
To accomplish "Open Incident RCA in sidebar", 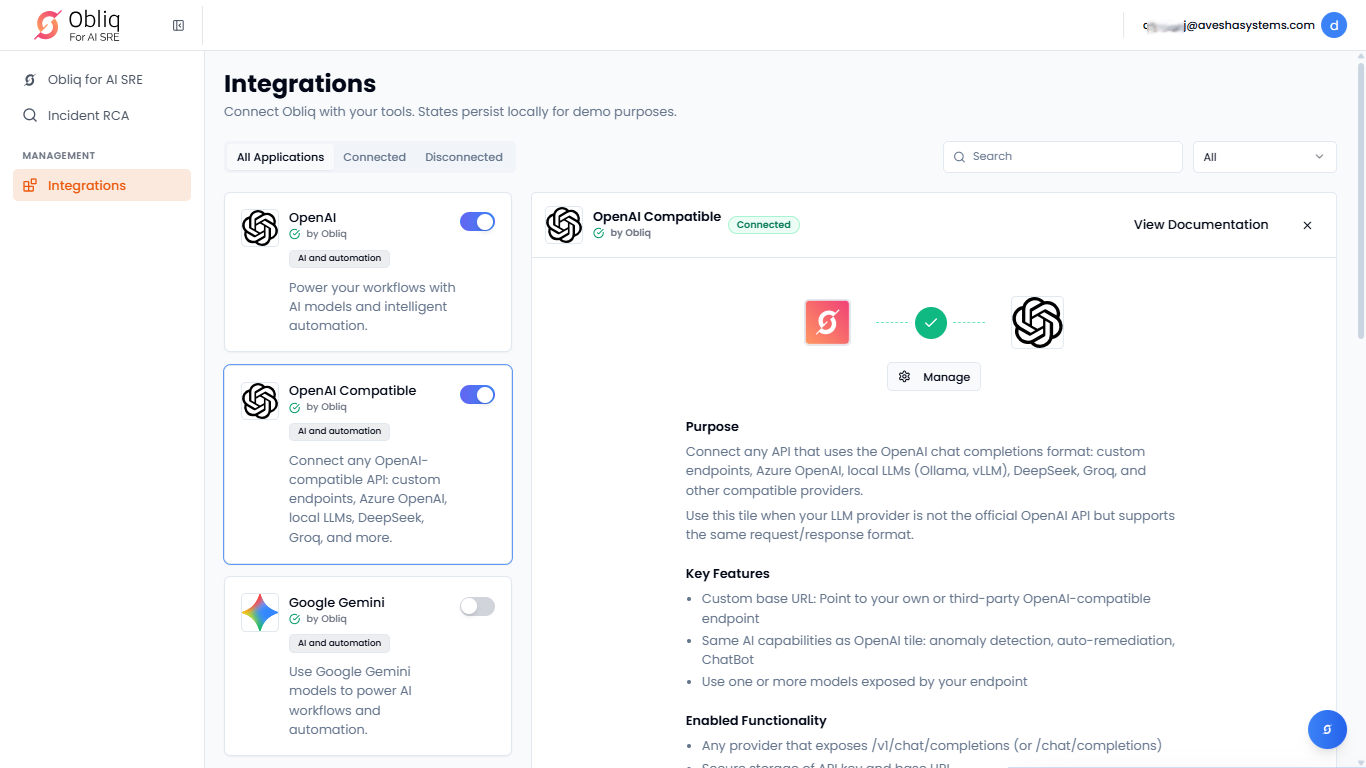I will (88, 115).
